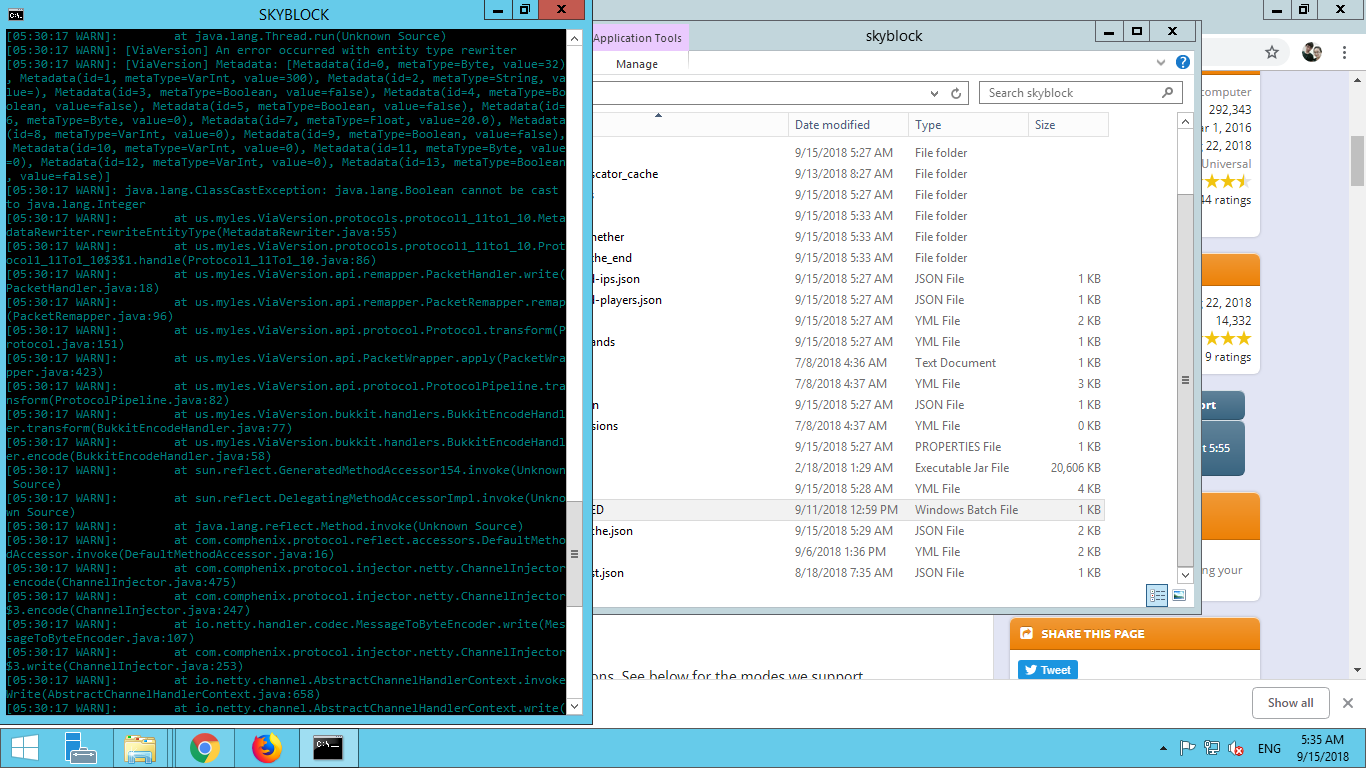Image resolution: width=1366 pixels, height=768 pixels.
Task: Switch to large icons view in Explorer
Action: (1179, 595)
